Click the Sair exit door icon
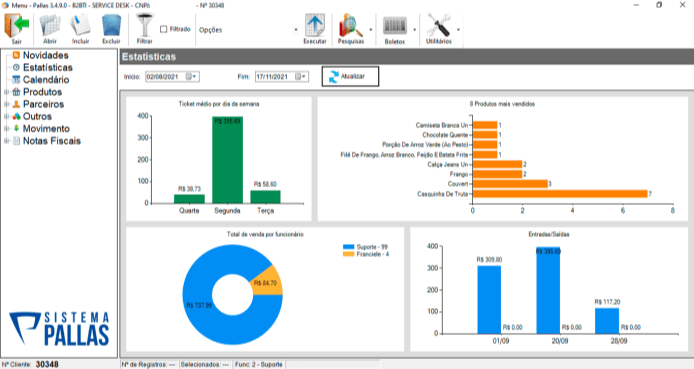This screenshot has height=369, width=694. tap(16, 27)
